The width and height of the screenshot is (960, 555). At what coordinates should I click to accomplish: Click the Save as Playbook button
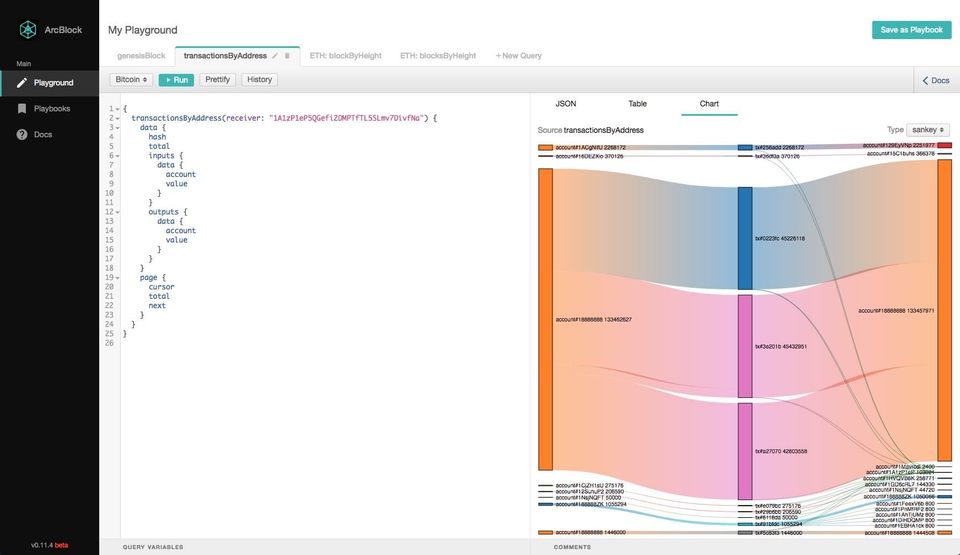(911, 30)
